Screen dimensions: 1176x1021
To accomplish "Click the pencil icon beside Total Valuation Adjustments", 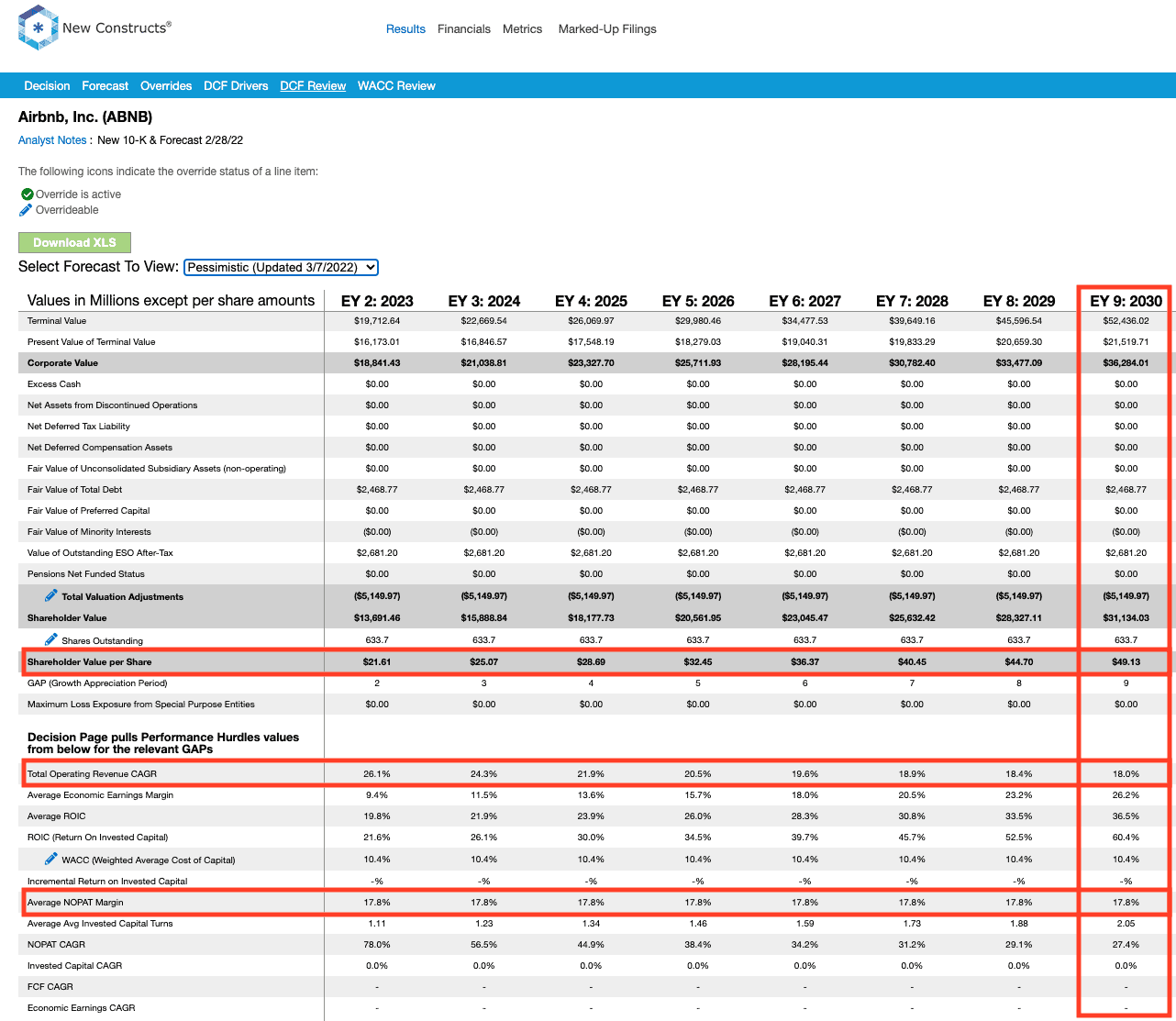I will pos(51,596).
